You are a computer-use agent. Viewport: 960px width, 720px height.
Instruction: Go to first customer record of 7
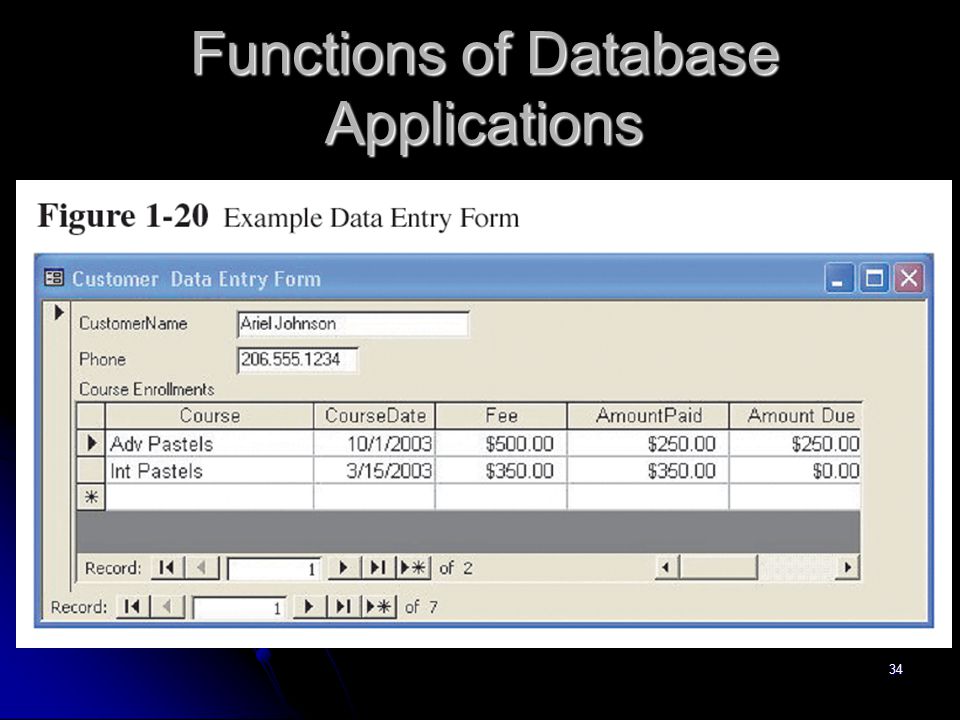(x=132, y=607)
